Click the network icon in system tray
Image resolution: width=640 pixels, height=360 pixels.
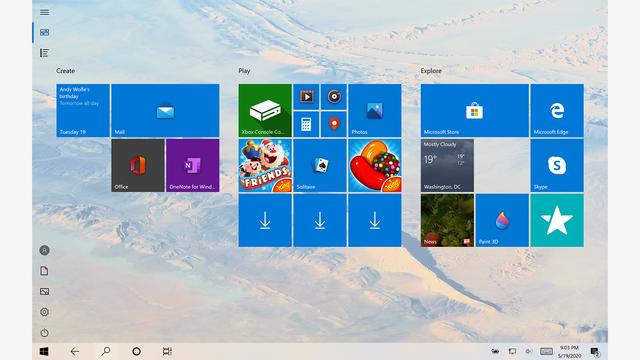pos(512,351)
